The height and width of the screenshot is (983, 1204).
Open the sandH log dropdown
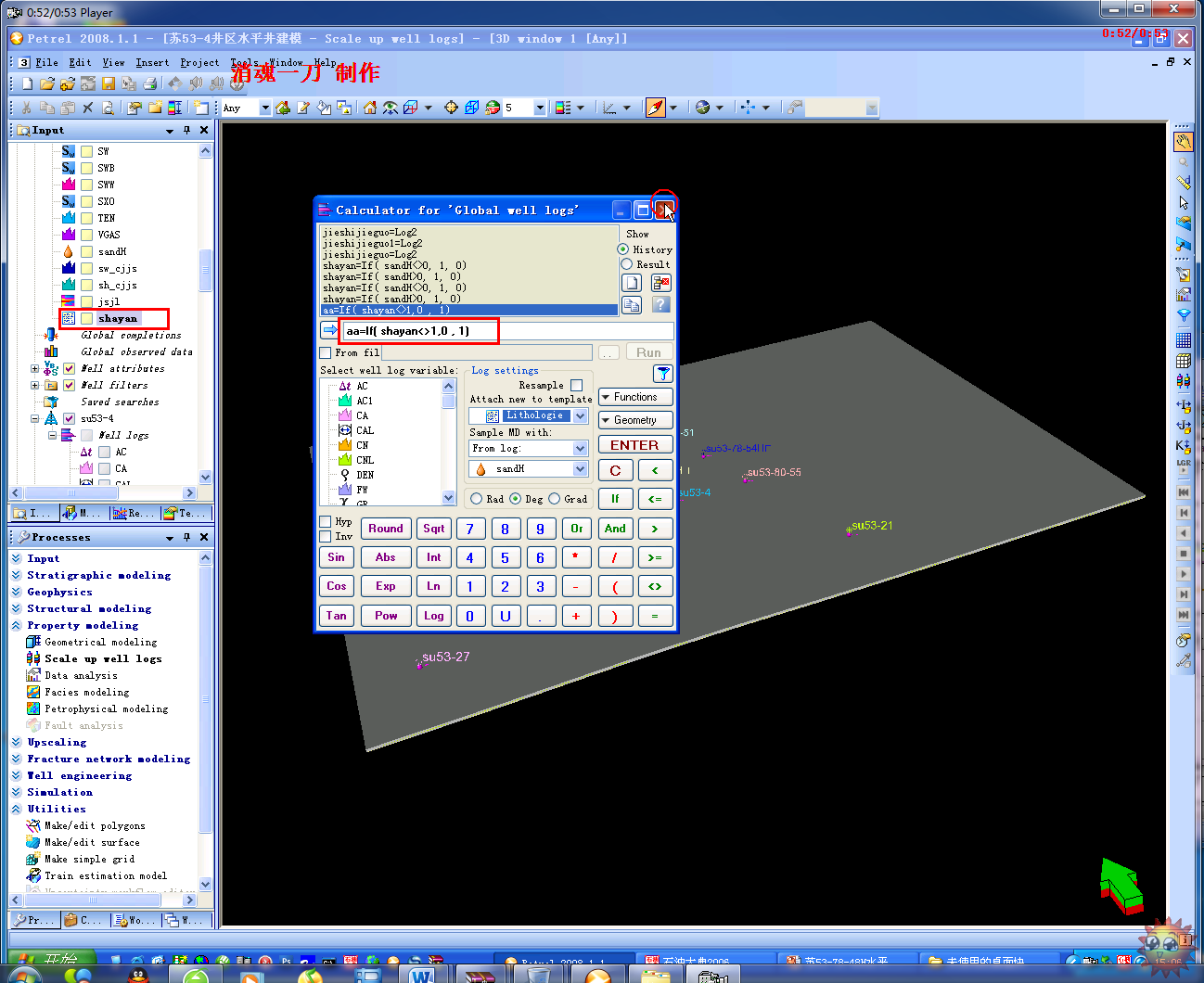581,469
